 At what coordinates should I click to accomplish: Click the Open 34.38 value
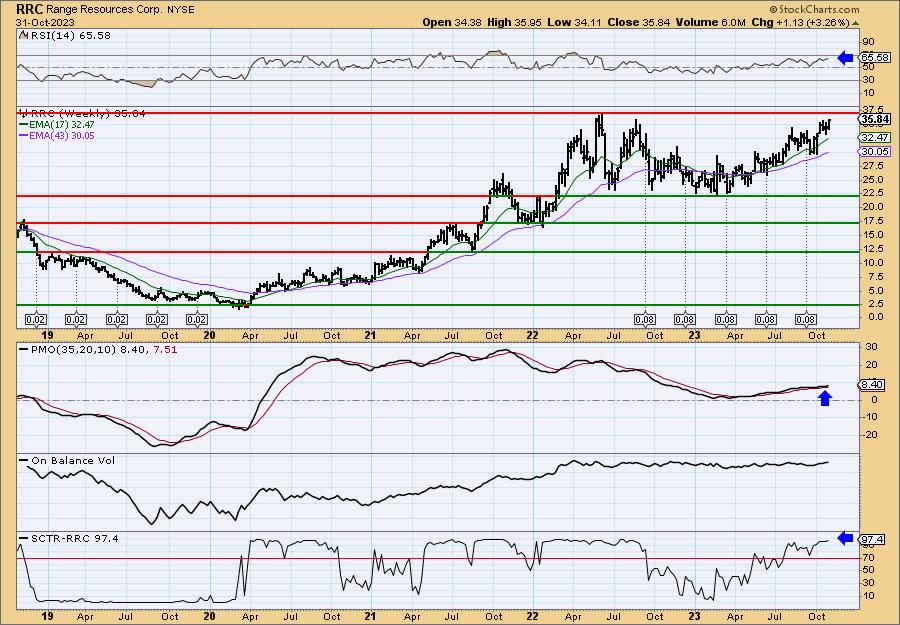[452, 22]
